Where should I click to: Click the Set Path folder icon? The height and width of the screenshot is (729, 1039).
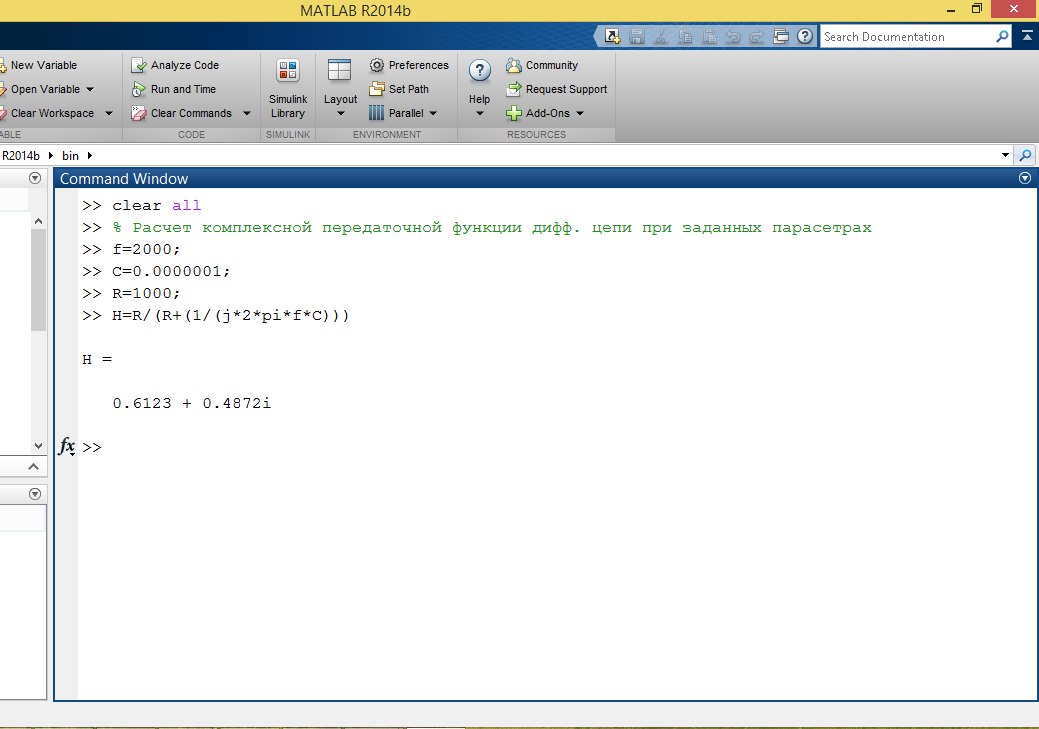(376, 89)
